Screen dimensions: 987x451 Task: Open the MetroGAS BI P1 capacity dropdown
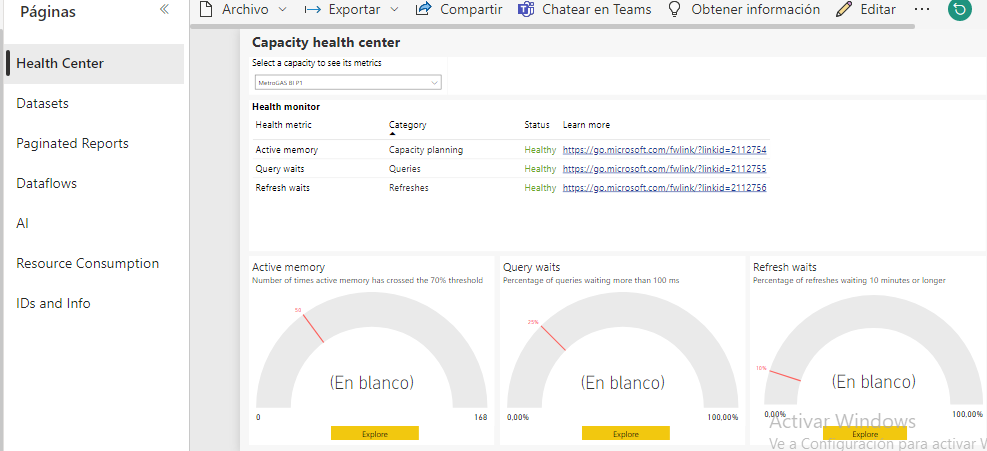pyautogui.click(x=347, y=83)
